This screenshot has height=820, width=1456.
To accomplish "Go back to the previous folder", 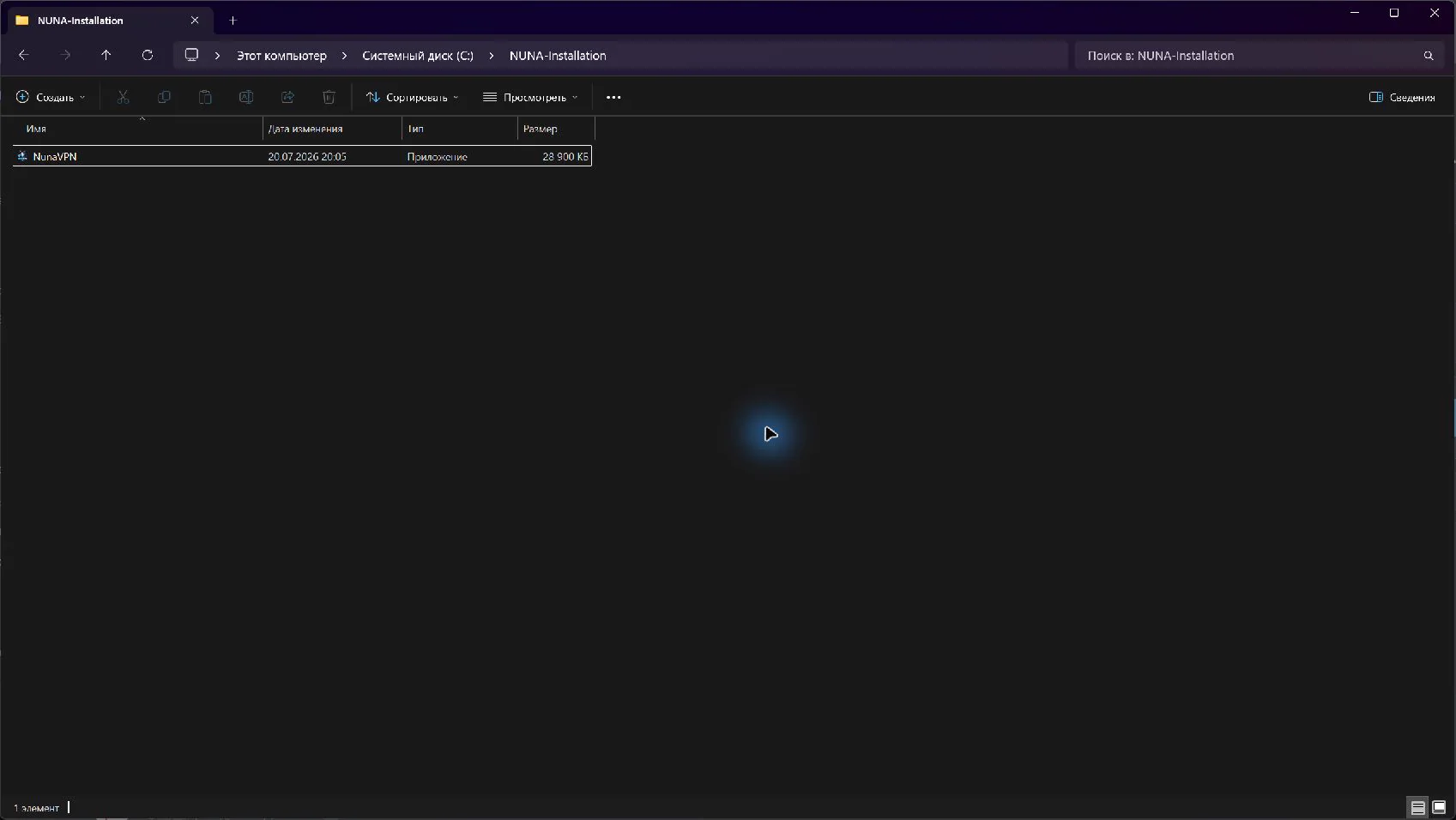I will coord(24,55).
